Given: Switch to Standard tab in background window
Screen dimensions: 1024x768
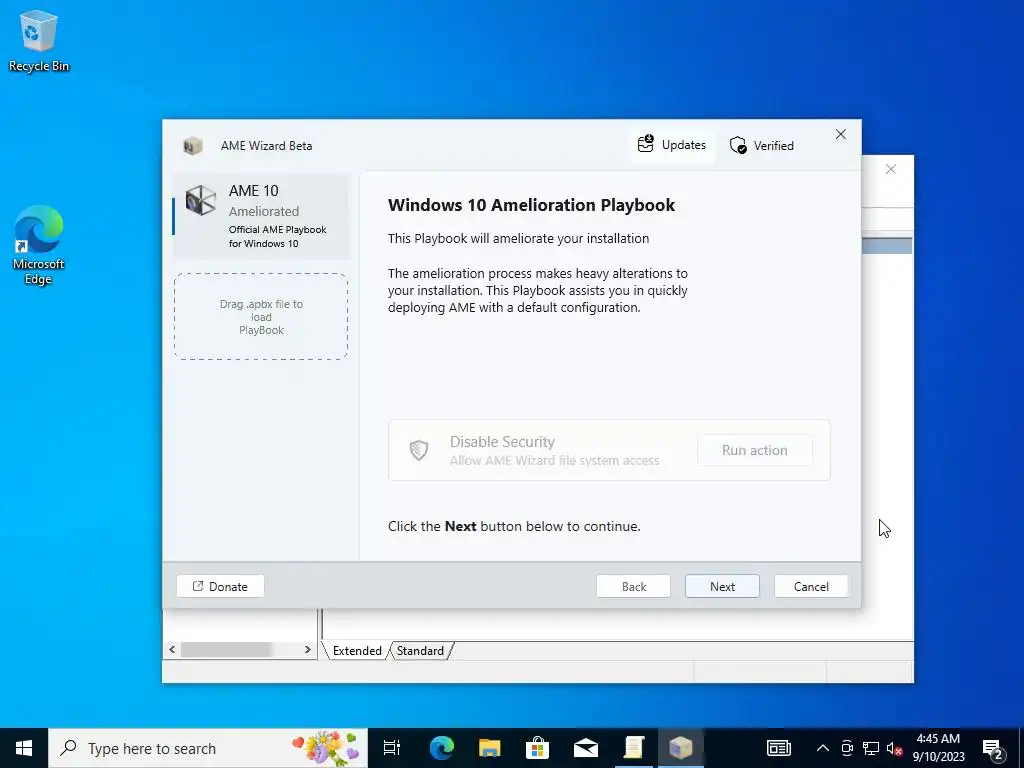Looking at the screenshot, I should click(420, 650).
